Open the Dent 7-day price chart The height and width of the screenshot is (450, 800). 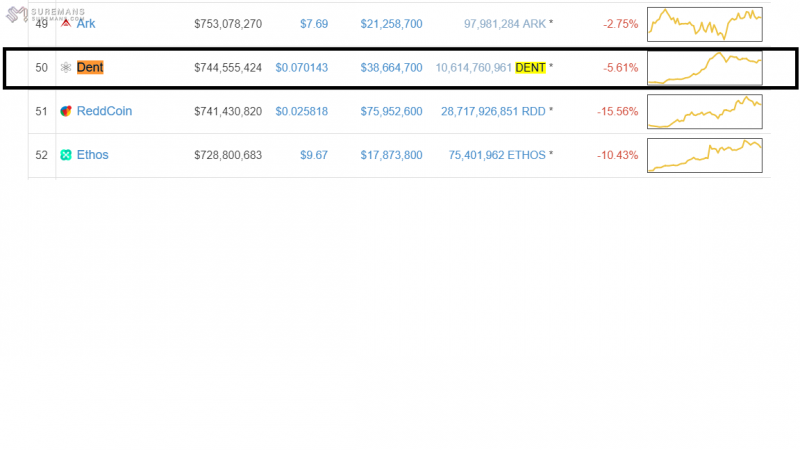[x=705, y=68]
